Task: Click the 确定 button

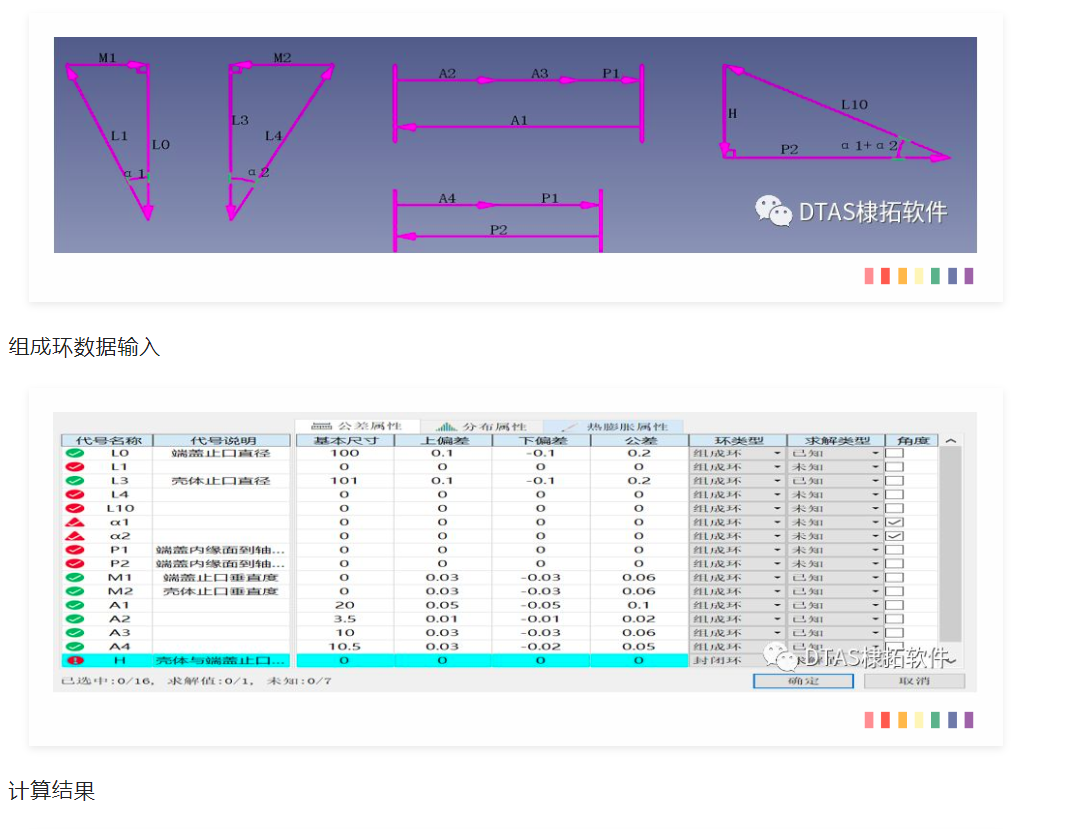Action: [802, 681]
